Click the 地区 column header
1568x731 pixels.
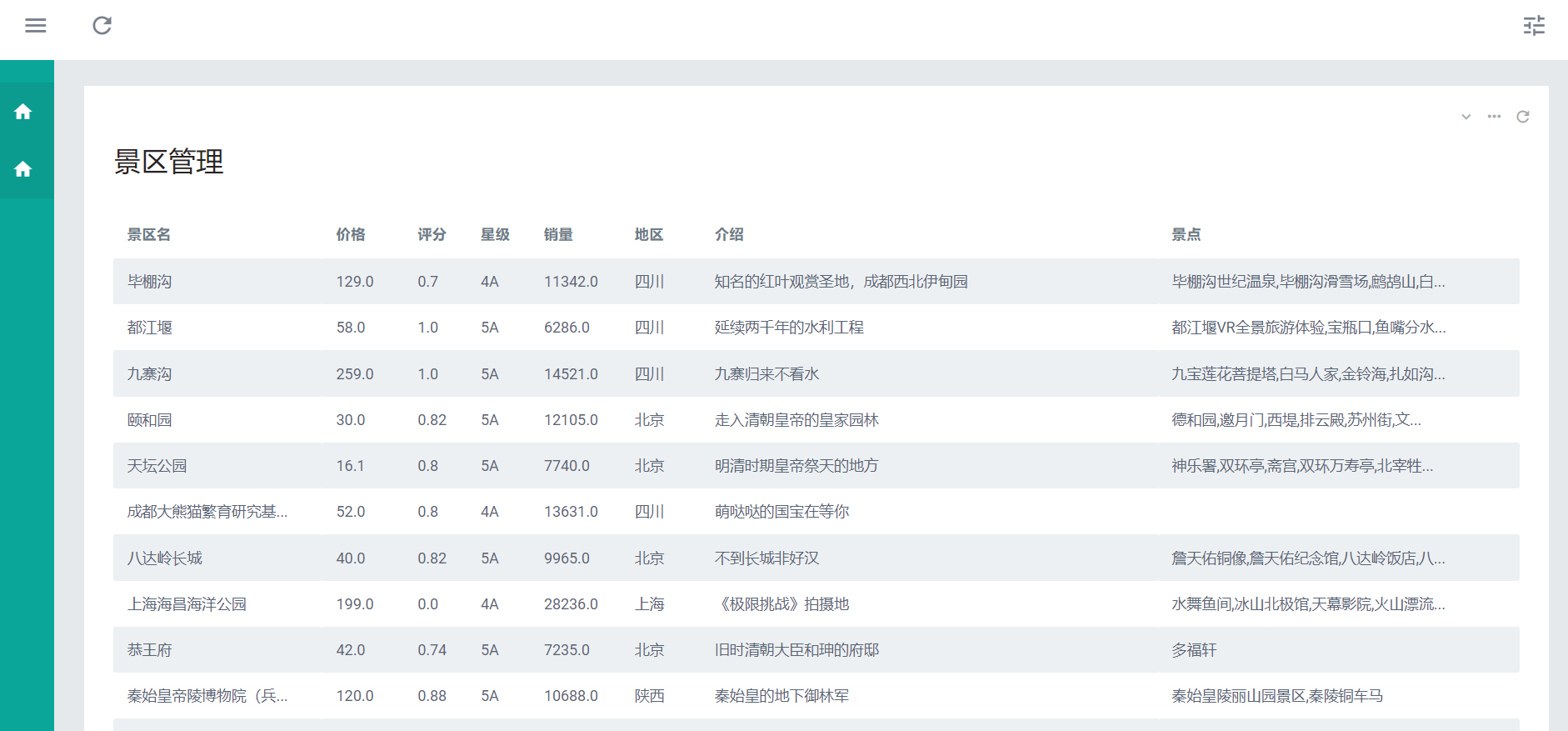point(649,235)
